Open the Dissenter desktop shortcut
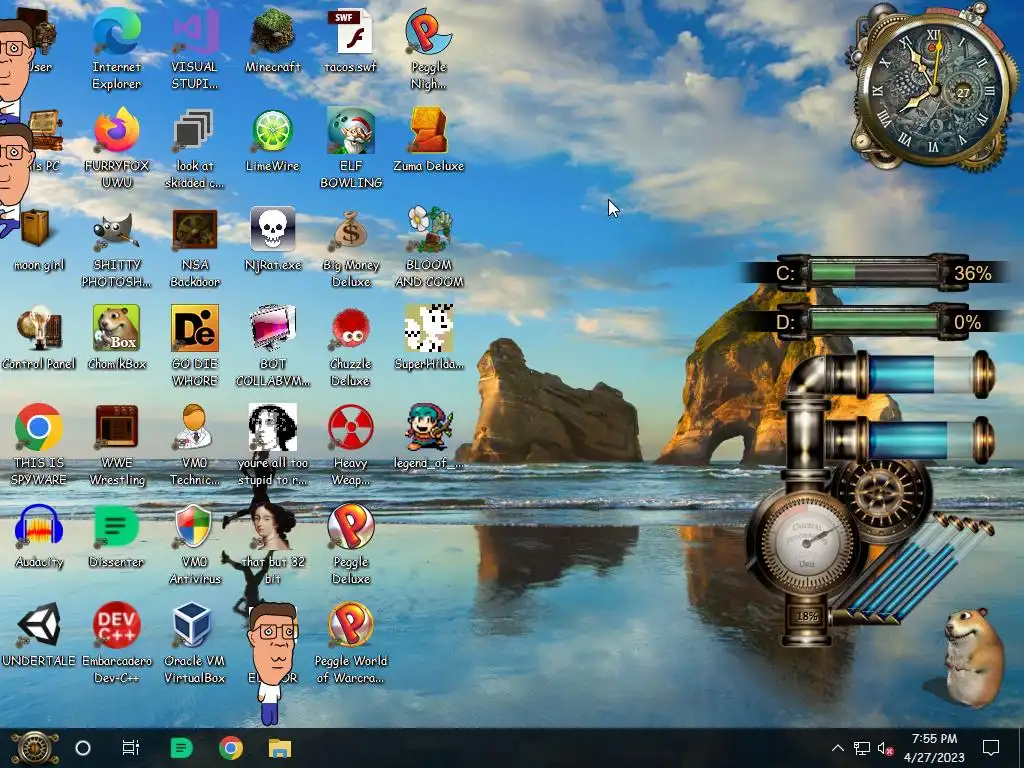Screen dimensions: 1024x768 (x=116, y=526)
